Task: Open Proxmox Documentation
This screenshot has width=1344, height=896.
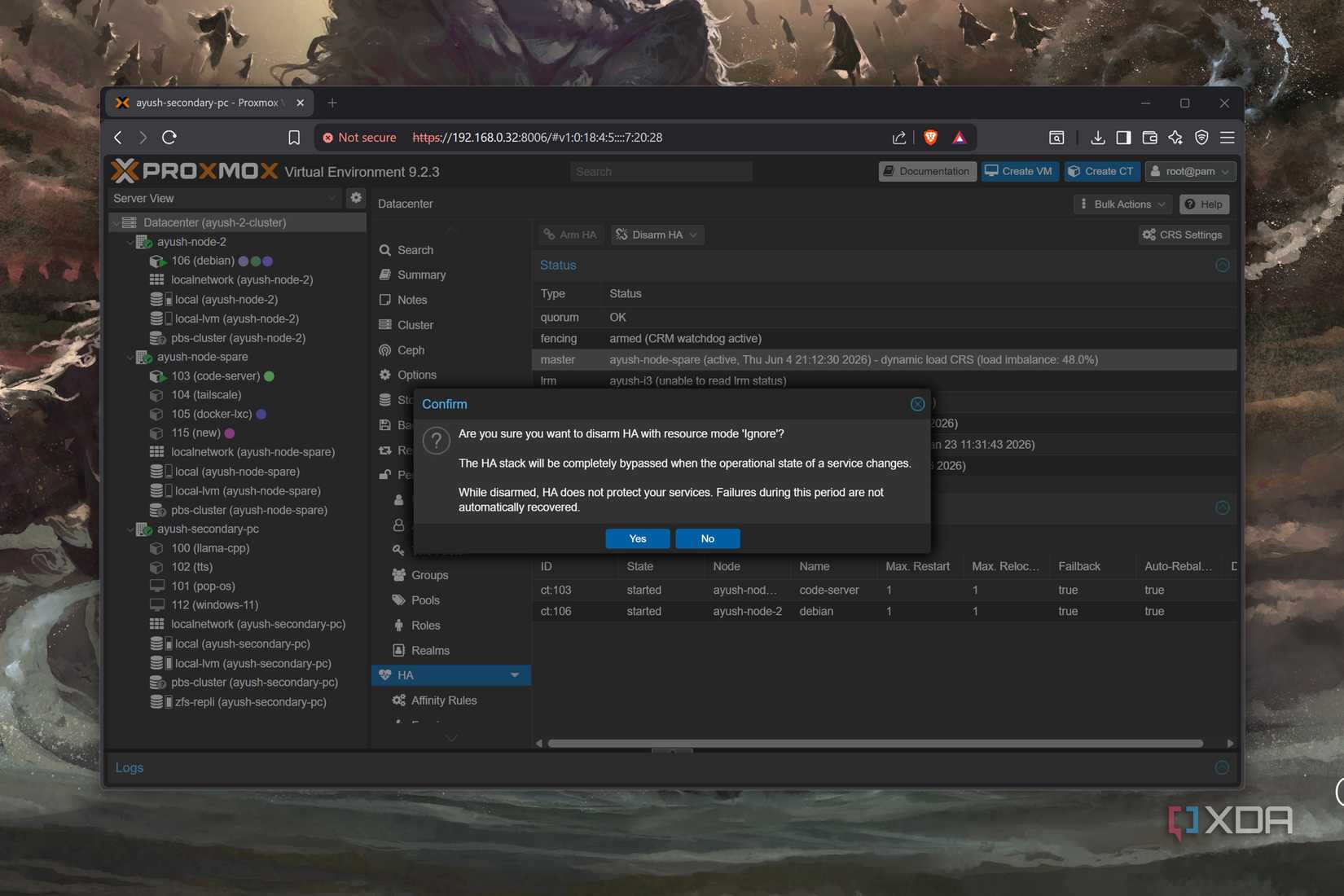Action: pyautogui.click(x=927, y=171)
